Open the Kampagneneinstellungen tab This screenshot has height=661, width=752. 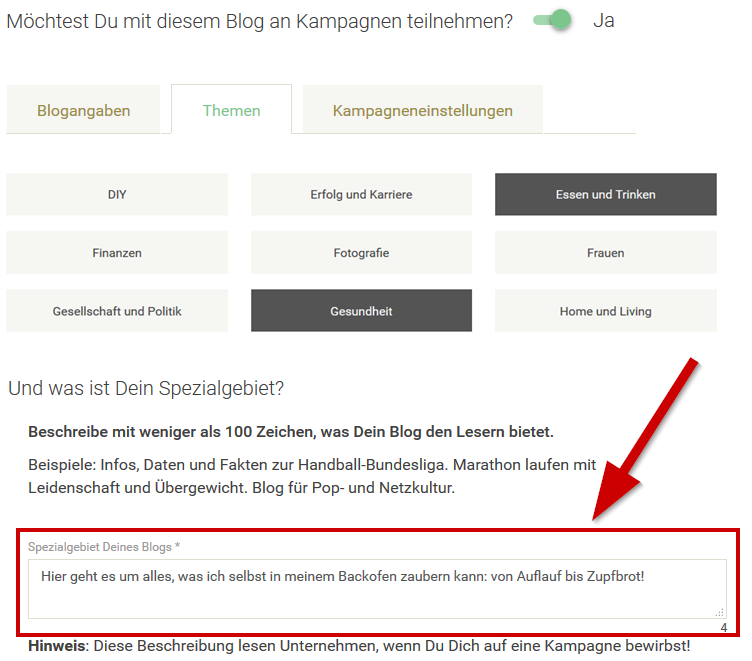pos(422,111)
